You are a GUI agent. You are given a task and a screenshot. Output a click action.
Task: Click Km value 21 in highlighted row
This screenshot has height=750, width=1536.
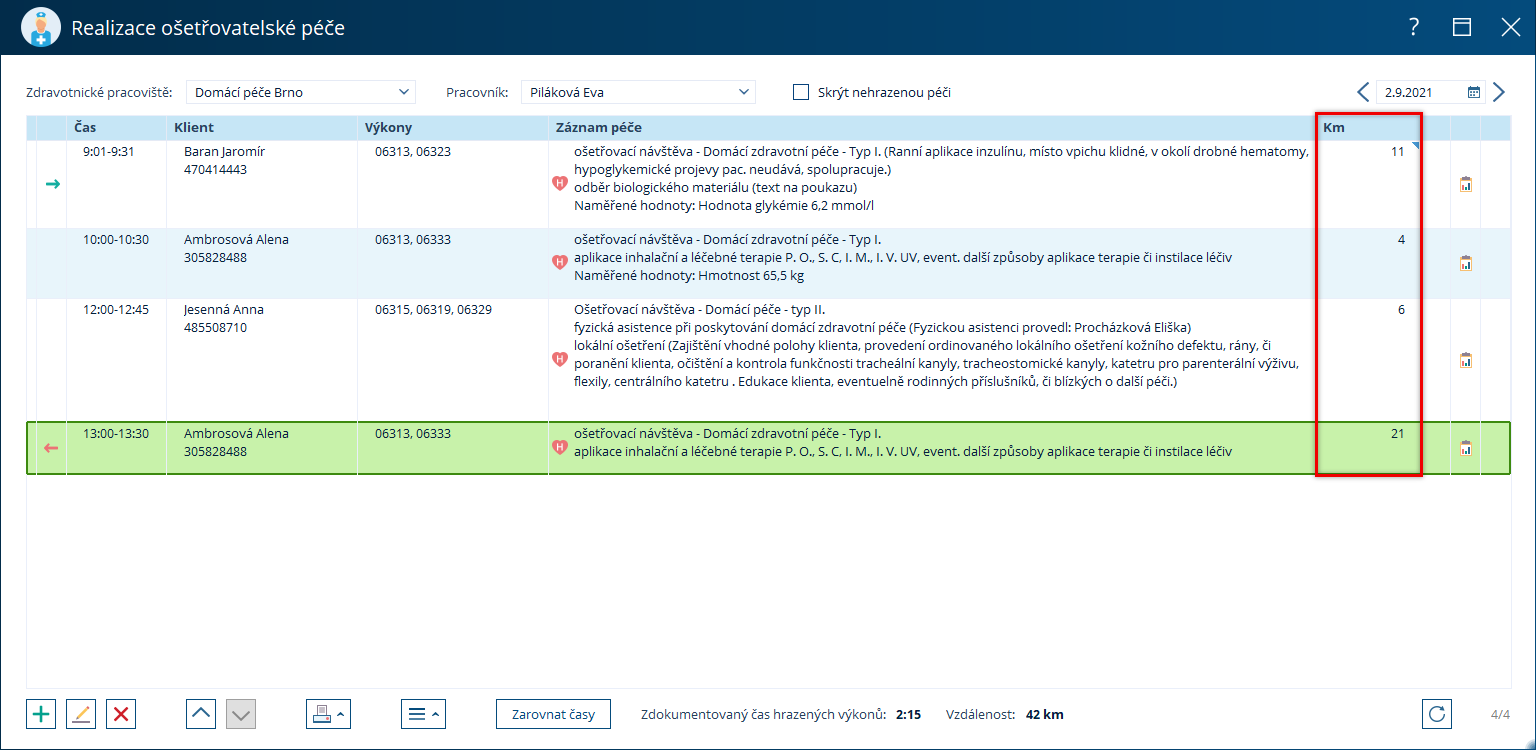[1397, 434]
